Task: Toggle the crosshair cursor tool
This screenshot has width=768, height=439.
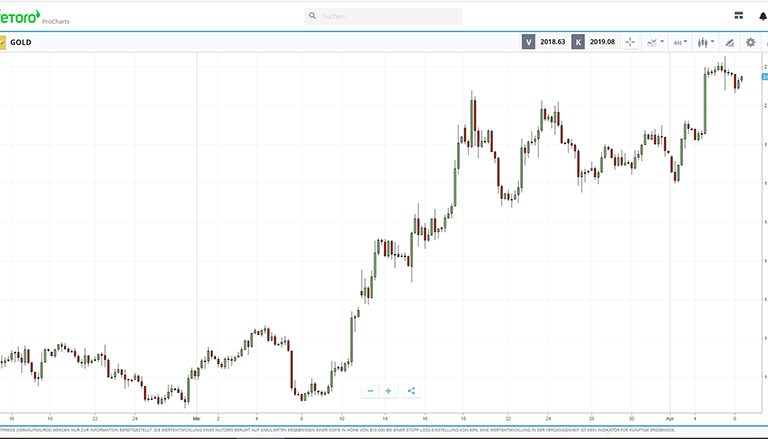Action: [x=630, y=42]
